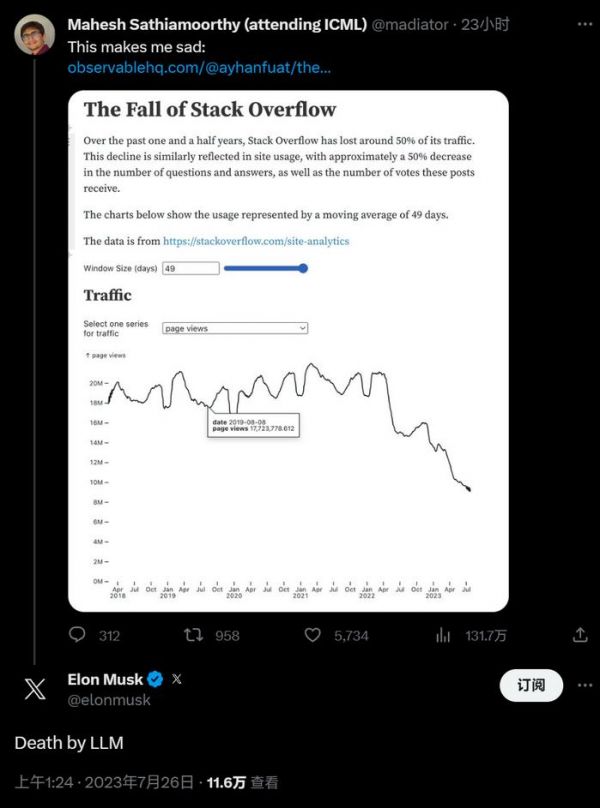Click the @elonmusk handle
600x808 pixels.
109,700
